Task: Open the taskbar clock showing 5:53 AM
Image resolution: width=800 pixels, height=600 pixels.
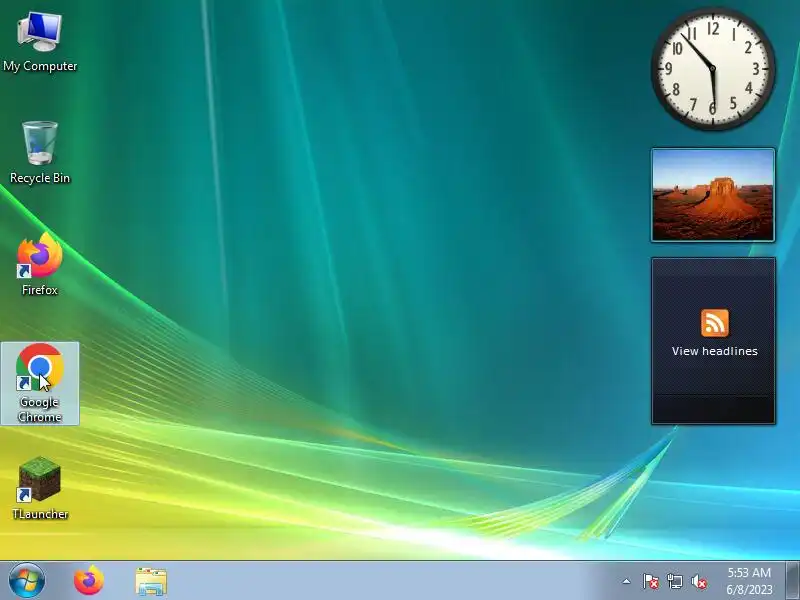Action: [749, 581]
